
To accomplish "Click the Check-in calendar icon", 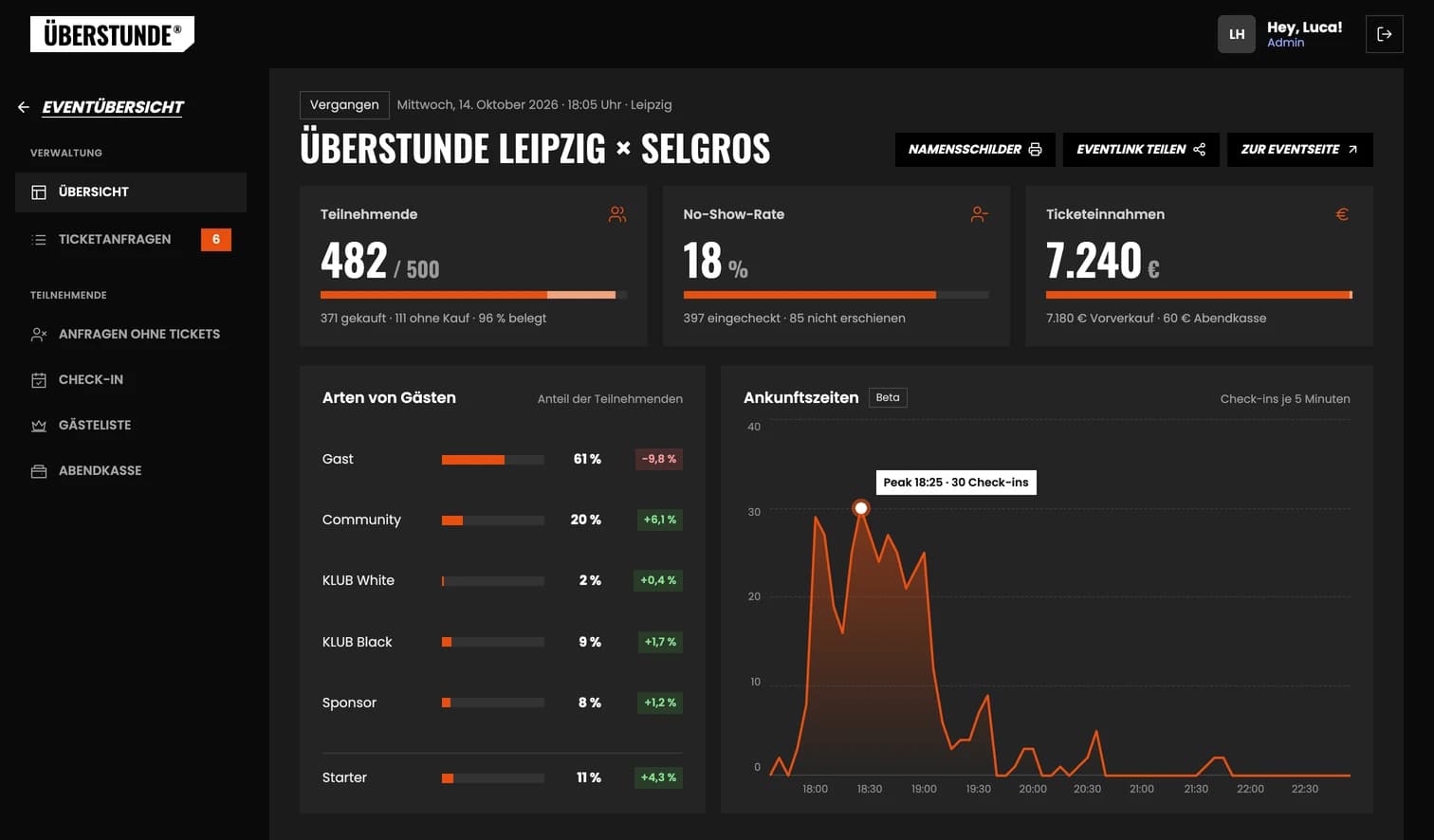I will [x=39, y=380].
